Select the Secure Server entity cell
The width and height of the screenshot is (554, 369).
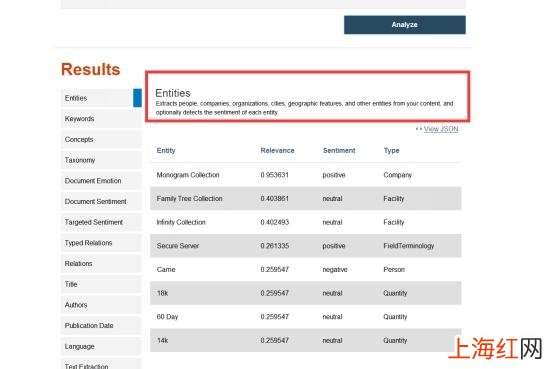click(178, 246)
